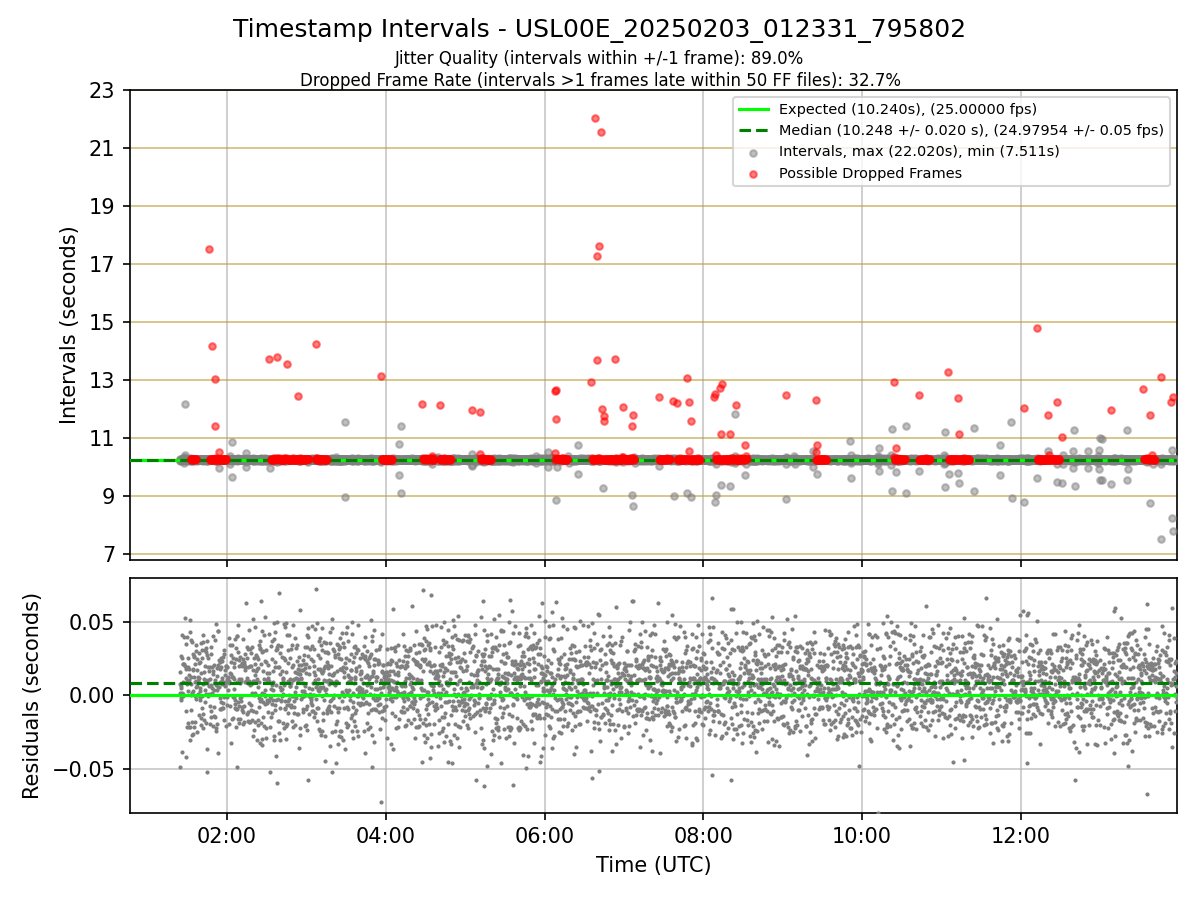
Task: Click the red outlier point near 17.5 seconds before 02:00
Action: tap(209, 249)
